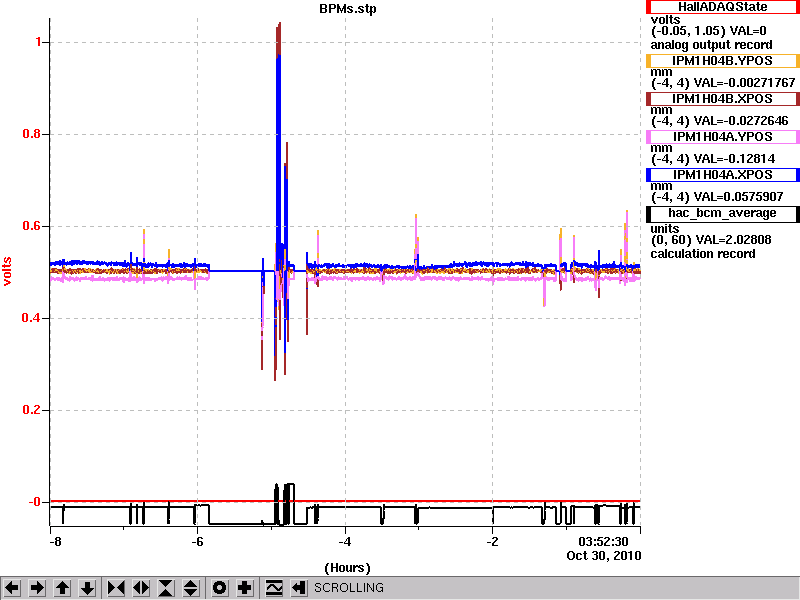
Task: Click the '0.6' tick label on y-axis
Action: tap(32, 226)
